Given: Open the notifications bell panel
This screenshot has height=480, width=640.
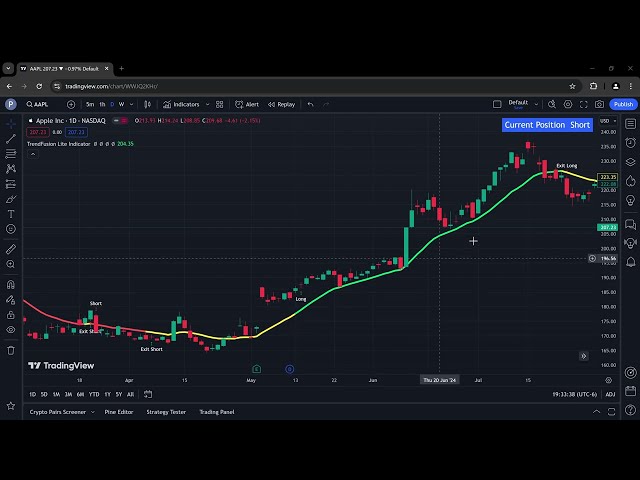Looking at the screenshot, I should coord(630,262).
